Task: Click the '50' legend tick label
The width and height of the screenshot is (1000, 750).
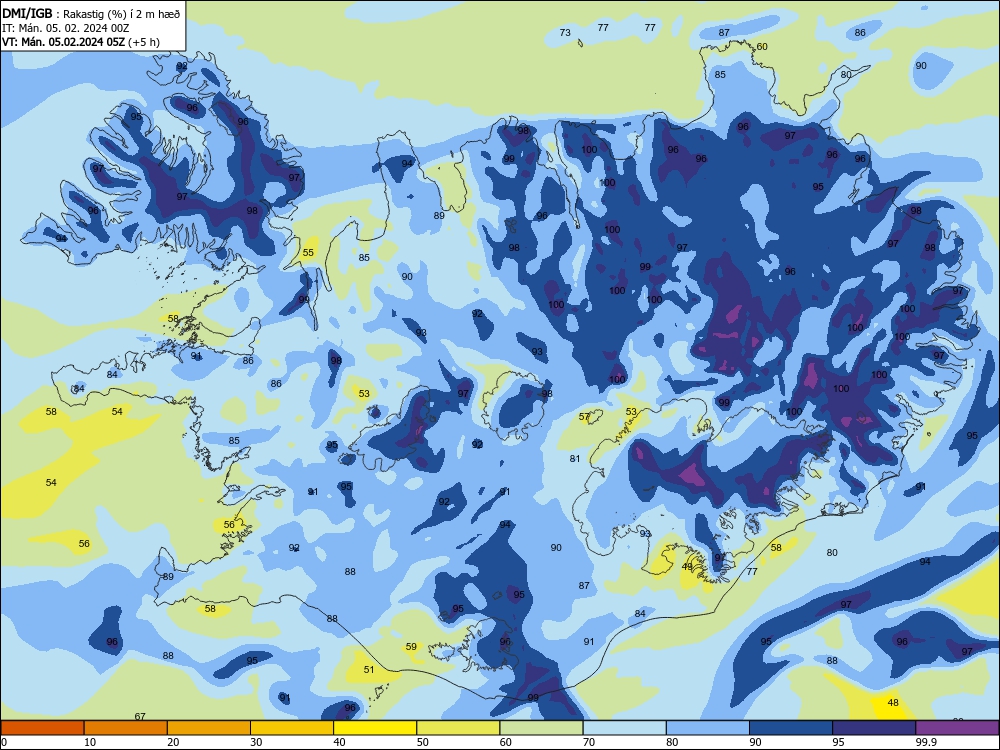Action: click(x=423, y=742)
